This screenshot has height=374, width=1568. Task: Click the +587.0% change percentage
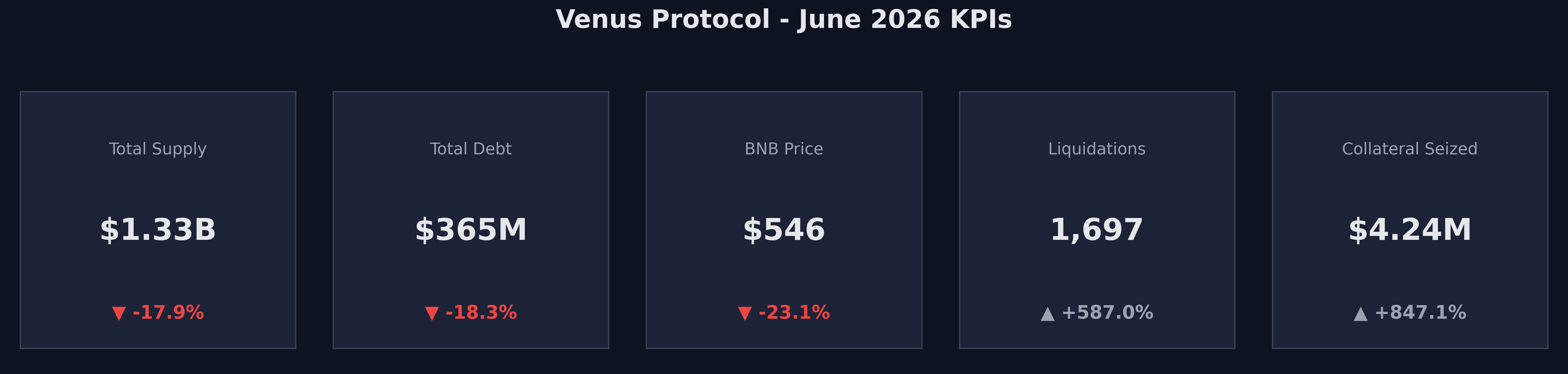tap(1107, 313)
